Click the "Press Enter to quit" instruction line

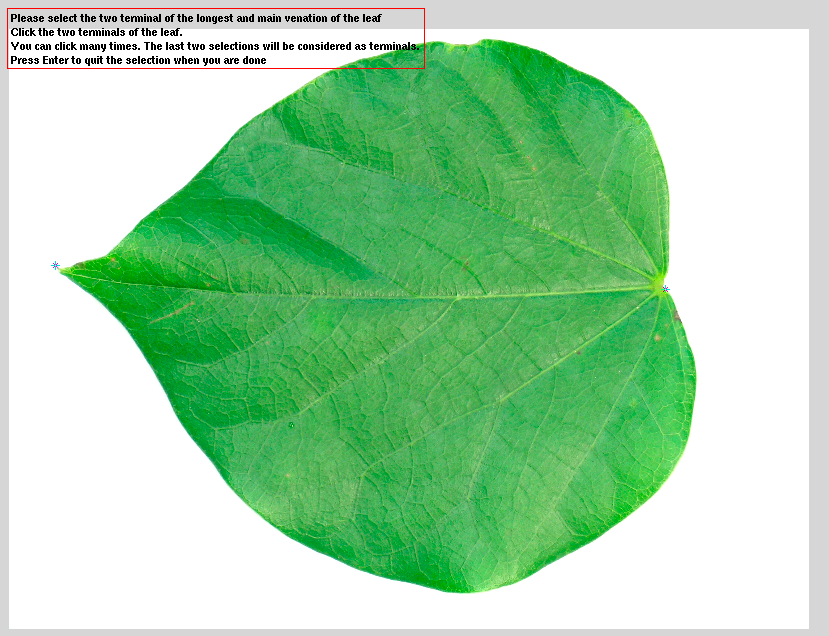coord(137,61)
